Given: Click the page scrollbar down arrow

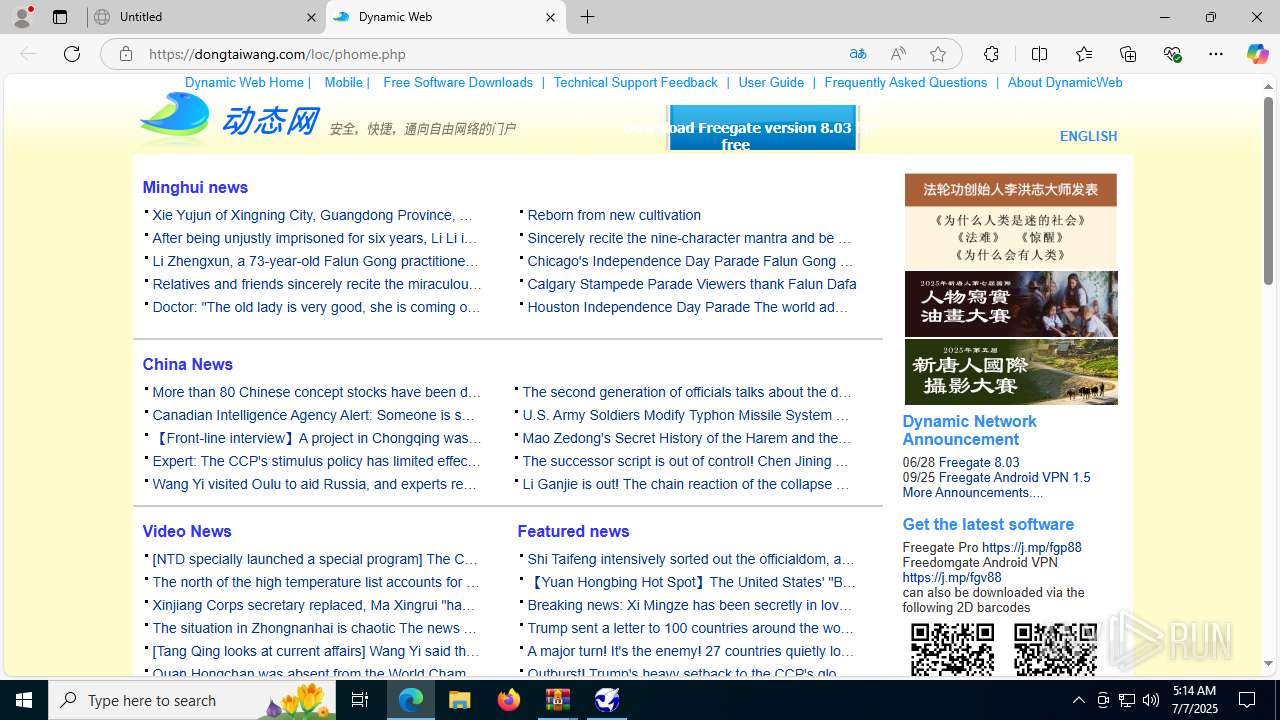Looking at the screenshot, I should (1269, 663).
